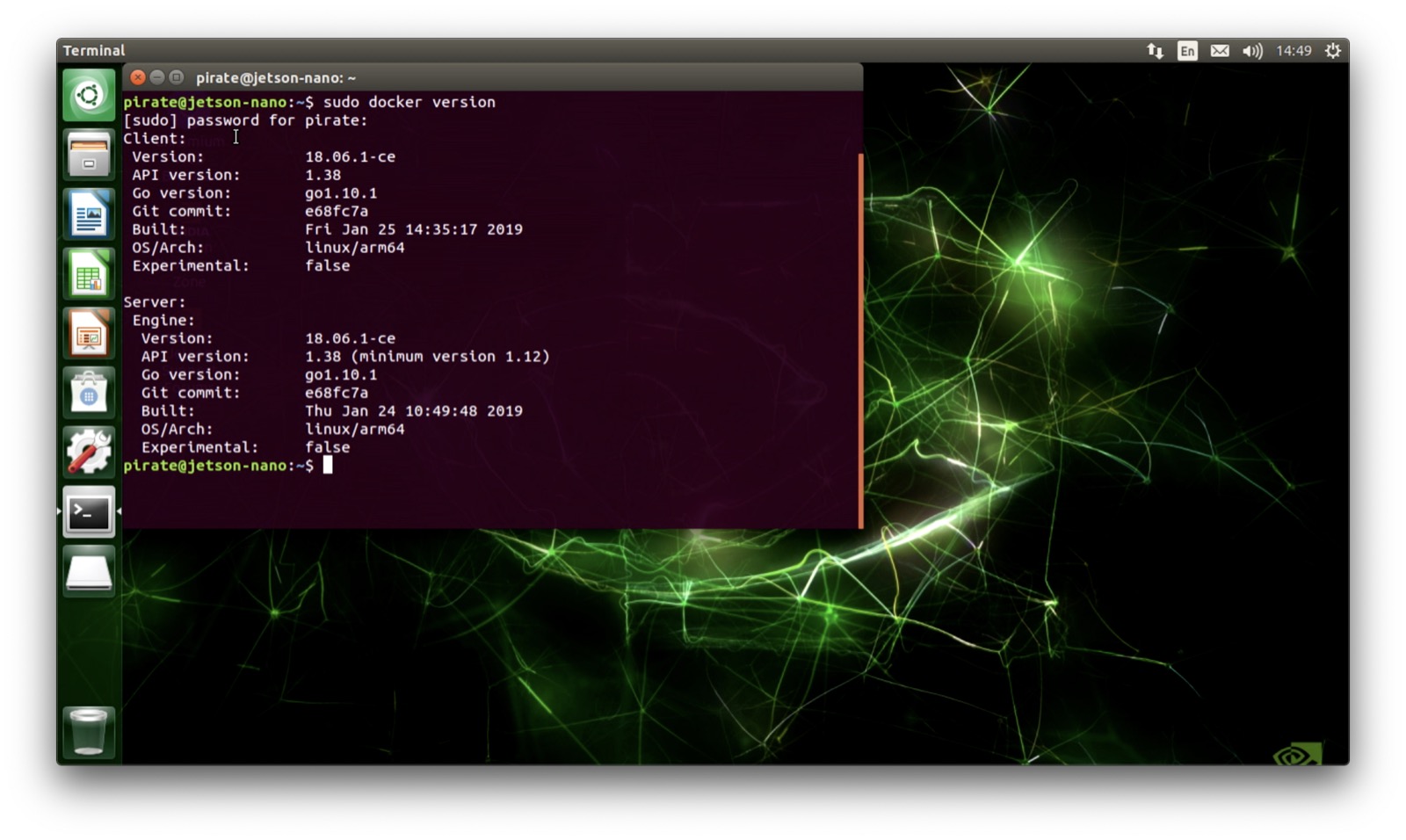Launch LibreOffice Calc from the launcher
The image size is (1406, 840).
(88, 273)
